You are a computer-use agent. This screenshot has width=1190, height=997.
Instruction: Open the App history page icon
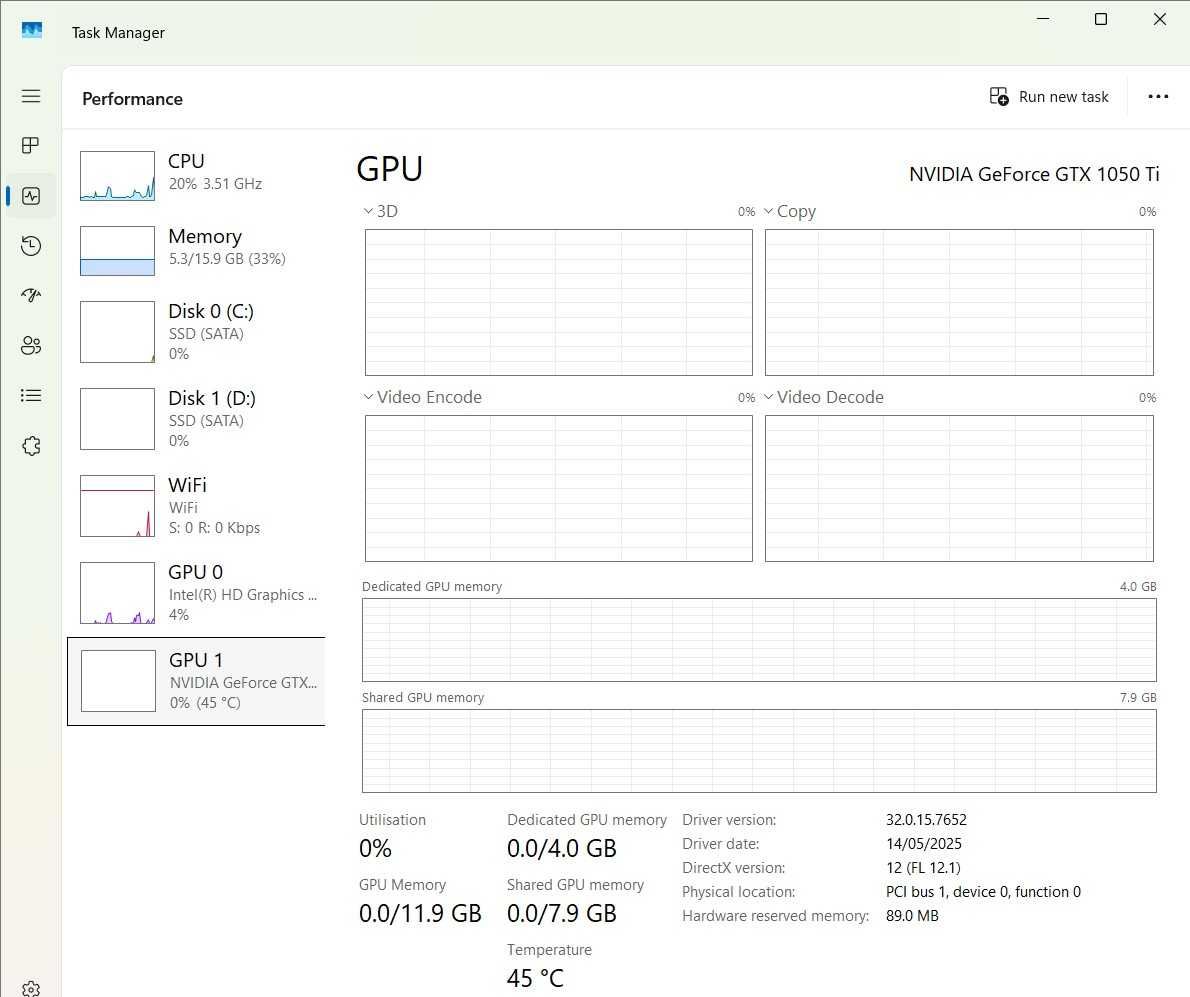click(x=31, y=246)
